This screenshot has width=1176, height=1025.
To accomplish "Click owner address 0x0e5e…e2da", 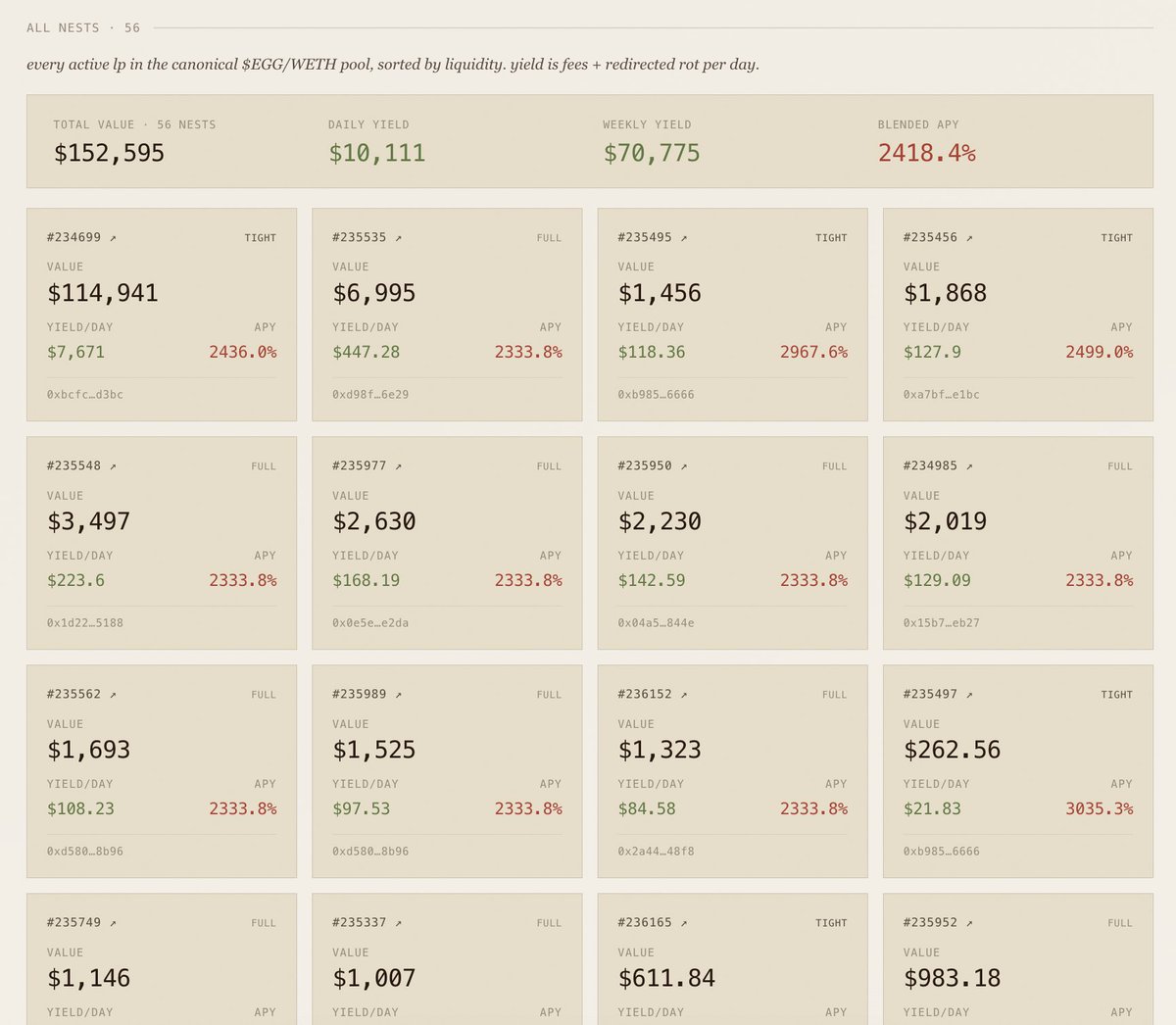I will click(370, 623).
